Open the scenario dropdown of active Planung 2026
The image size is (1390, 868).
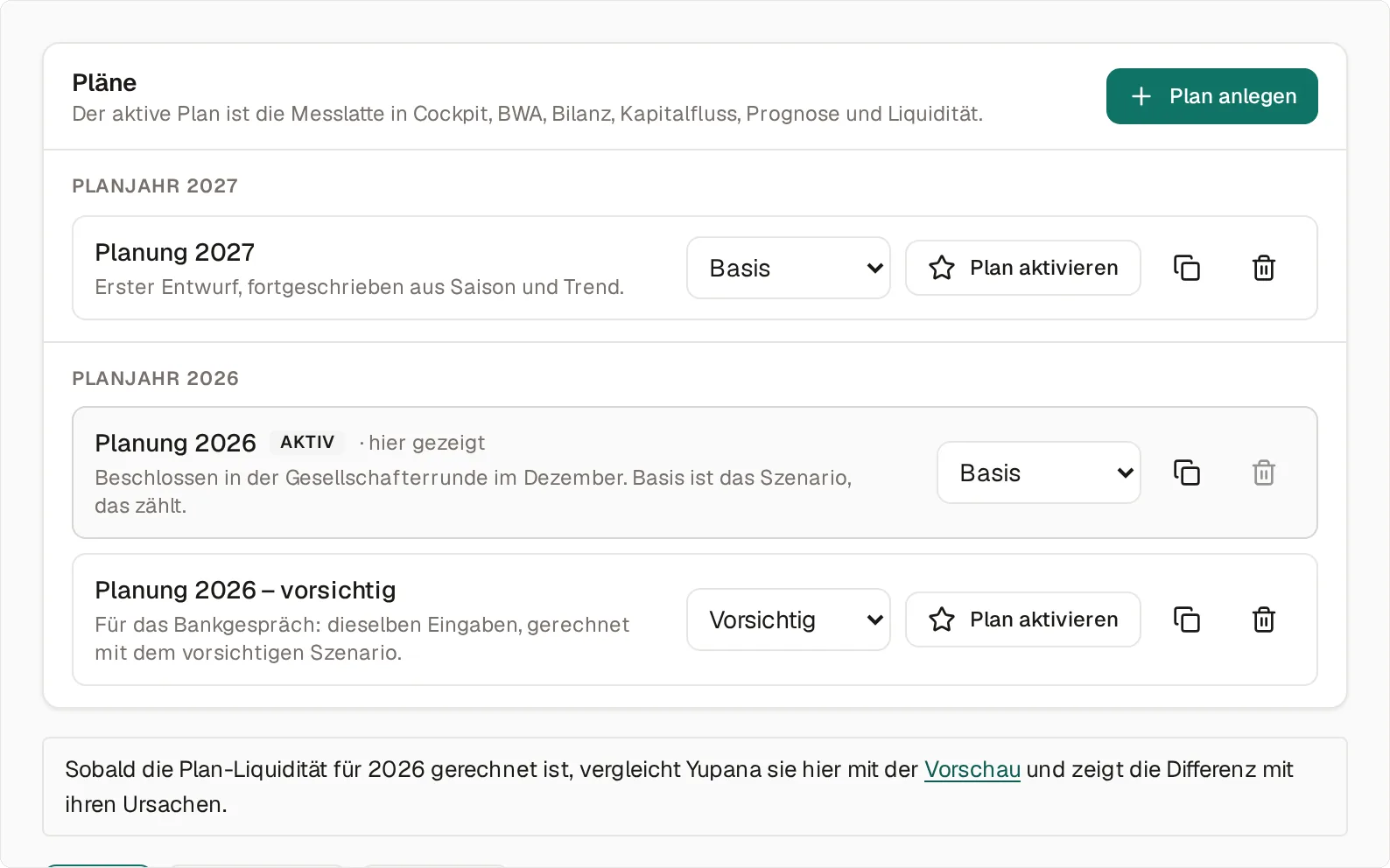click(1039, 472)
